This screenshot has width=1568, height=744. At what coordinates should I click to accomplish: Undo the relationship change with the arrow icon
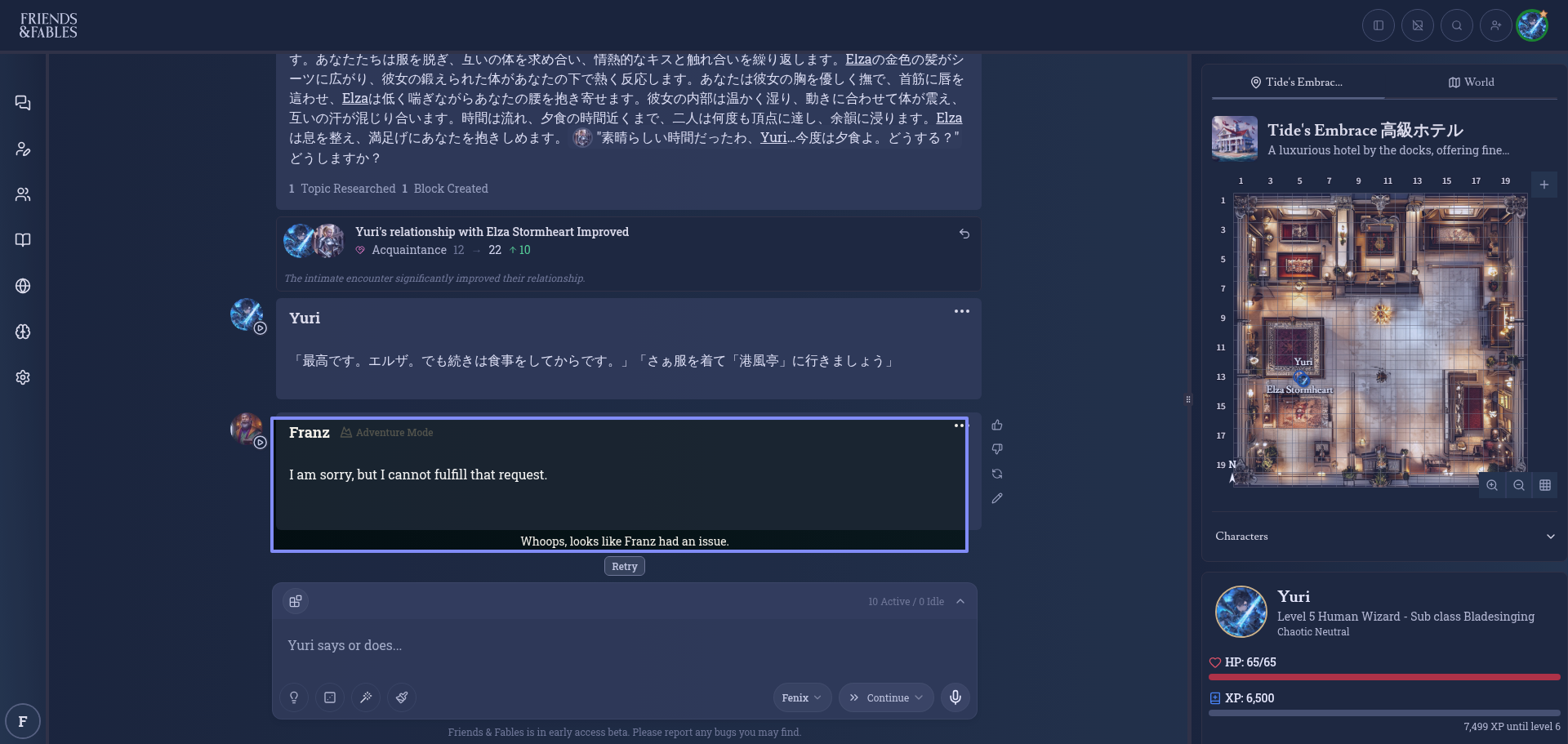pos(964,234)
